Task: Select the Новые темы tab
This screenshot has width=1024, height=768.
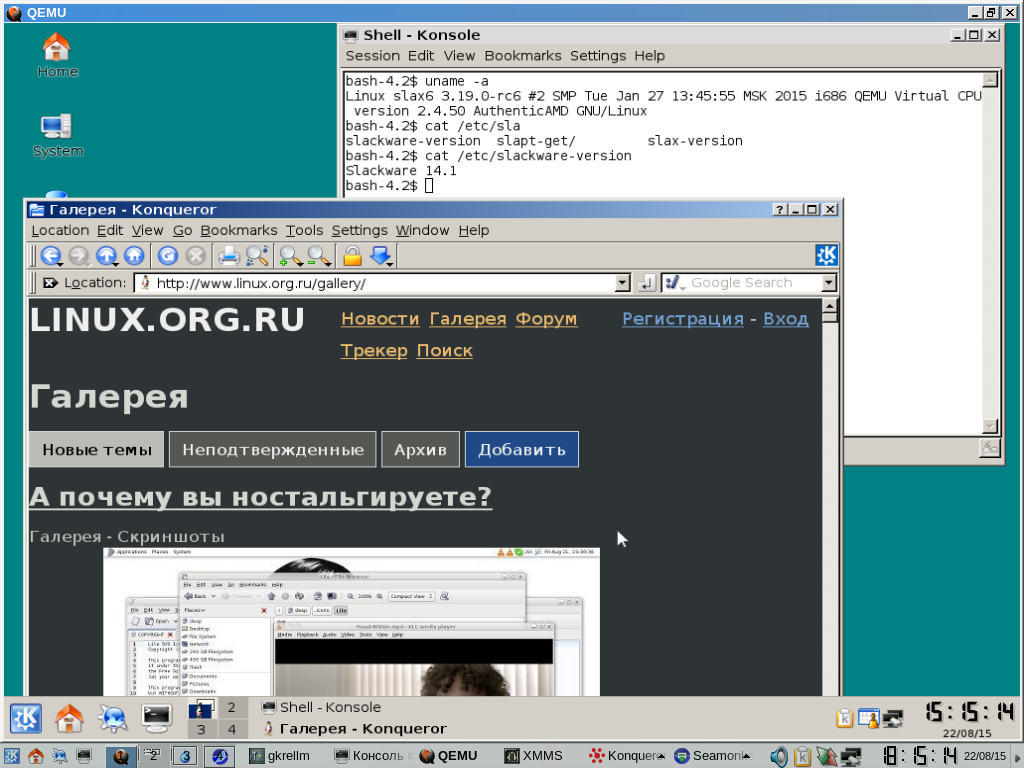Action: pos(97,449)
